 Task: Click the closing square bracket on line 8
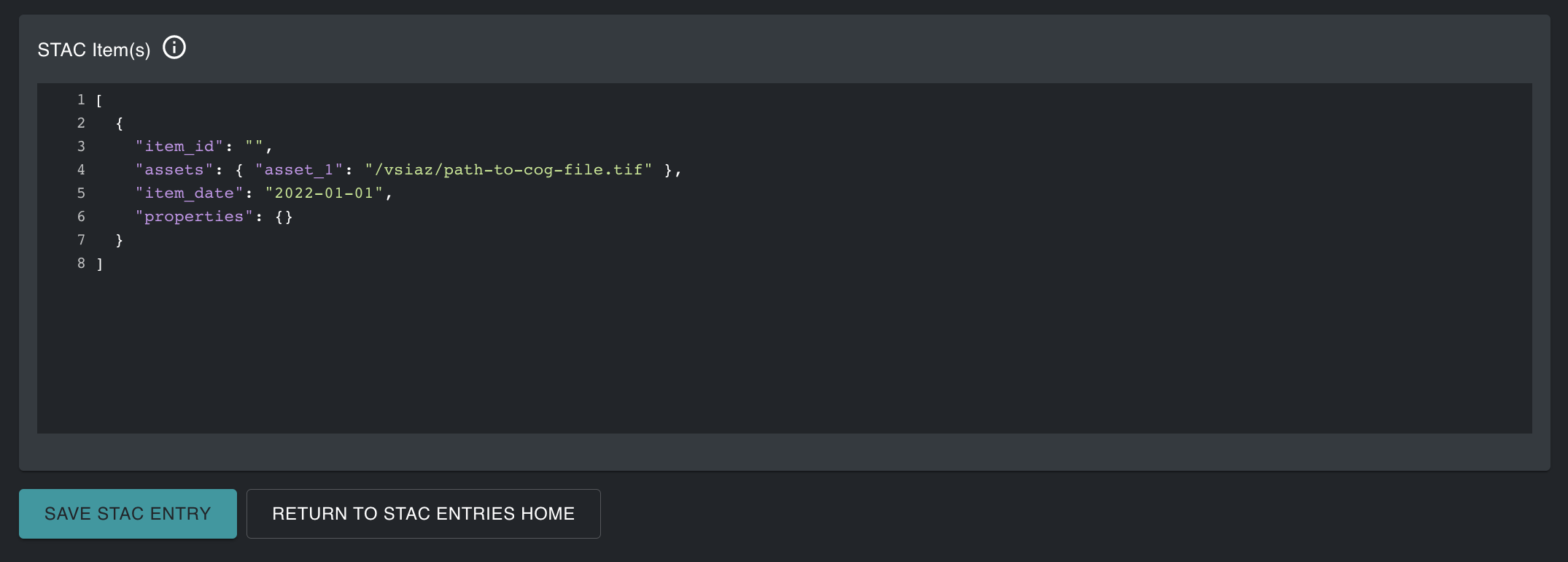(x=100, y=264)
